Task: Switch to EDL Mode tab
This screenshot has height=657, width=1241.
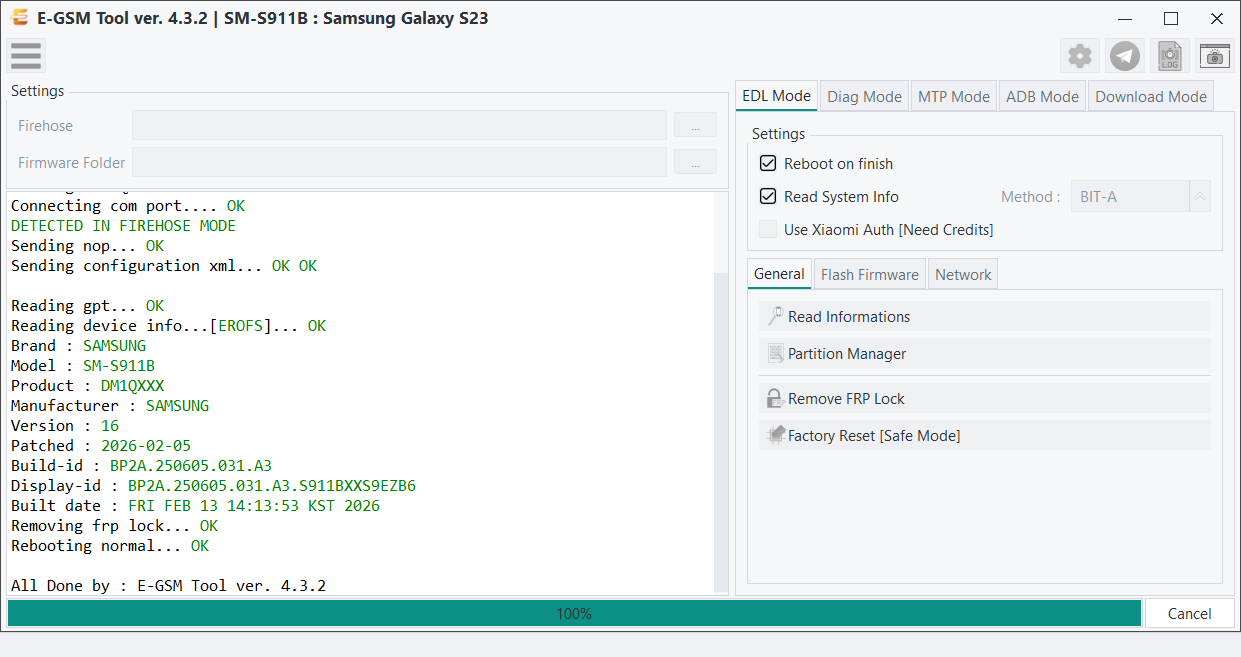Action: (x=776, y=96)
